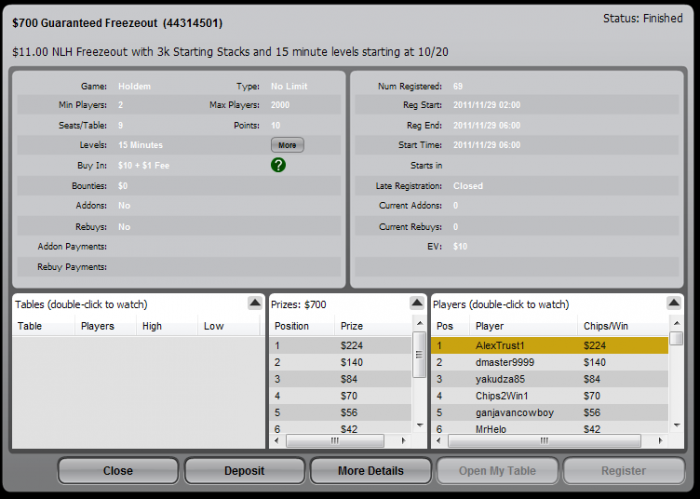The width and height of the screenshot is (700, 499).
Task: Collapse the Prizes panel arrow
Action: (417, 304)
